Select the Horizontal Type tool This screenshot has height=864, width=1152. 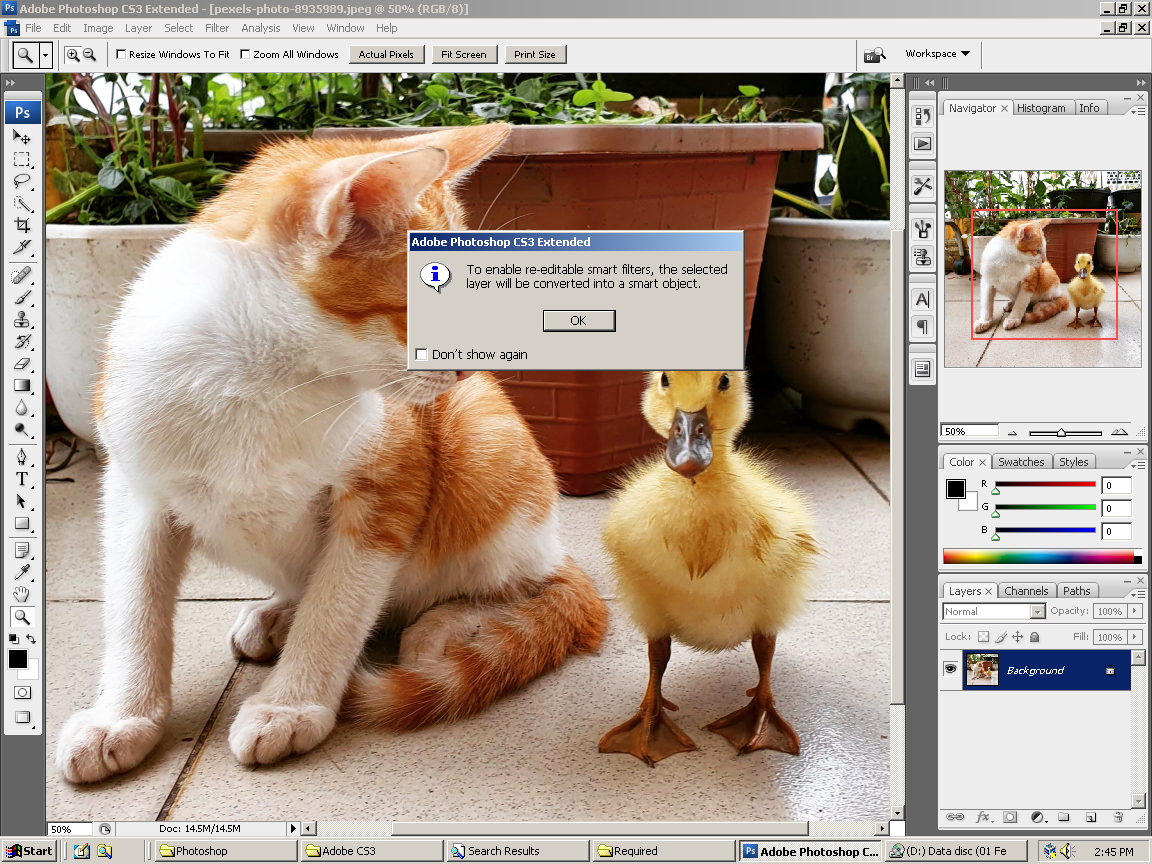21,479
